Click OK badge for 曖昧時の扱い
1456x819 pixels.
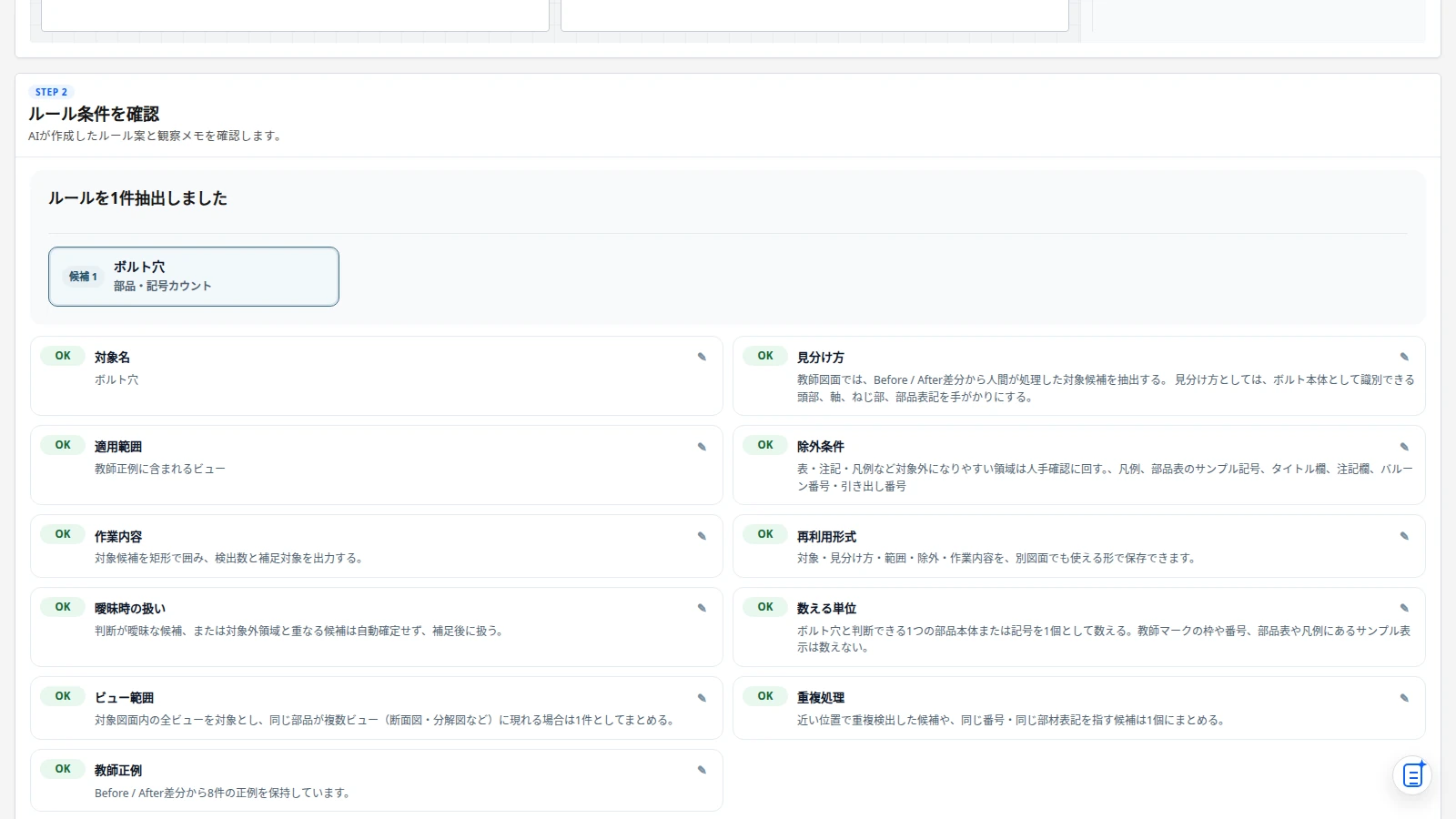coord(63,607)
